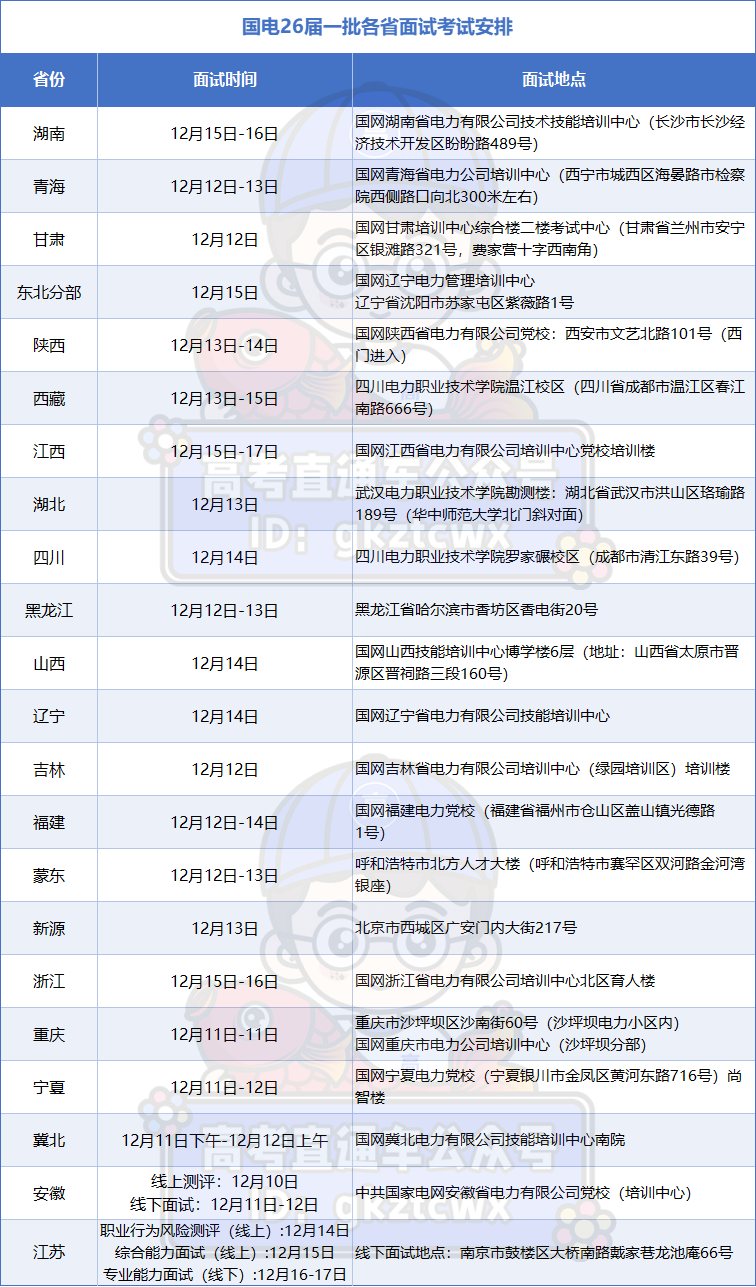Image resolution: width=756 pixels, height=1287 pixels.
Task: Click the 冀北 cell
Action: pos(49,1139)
